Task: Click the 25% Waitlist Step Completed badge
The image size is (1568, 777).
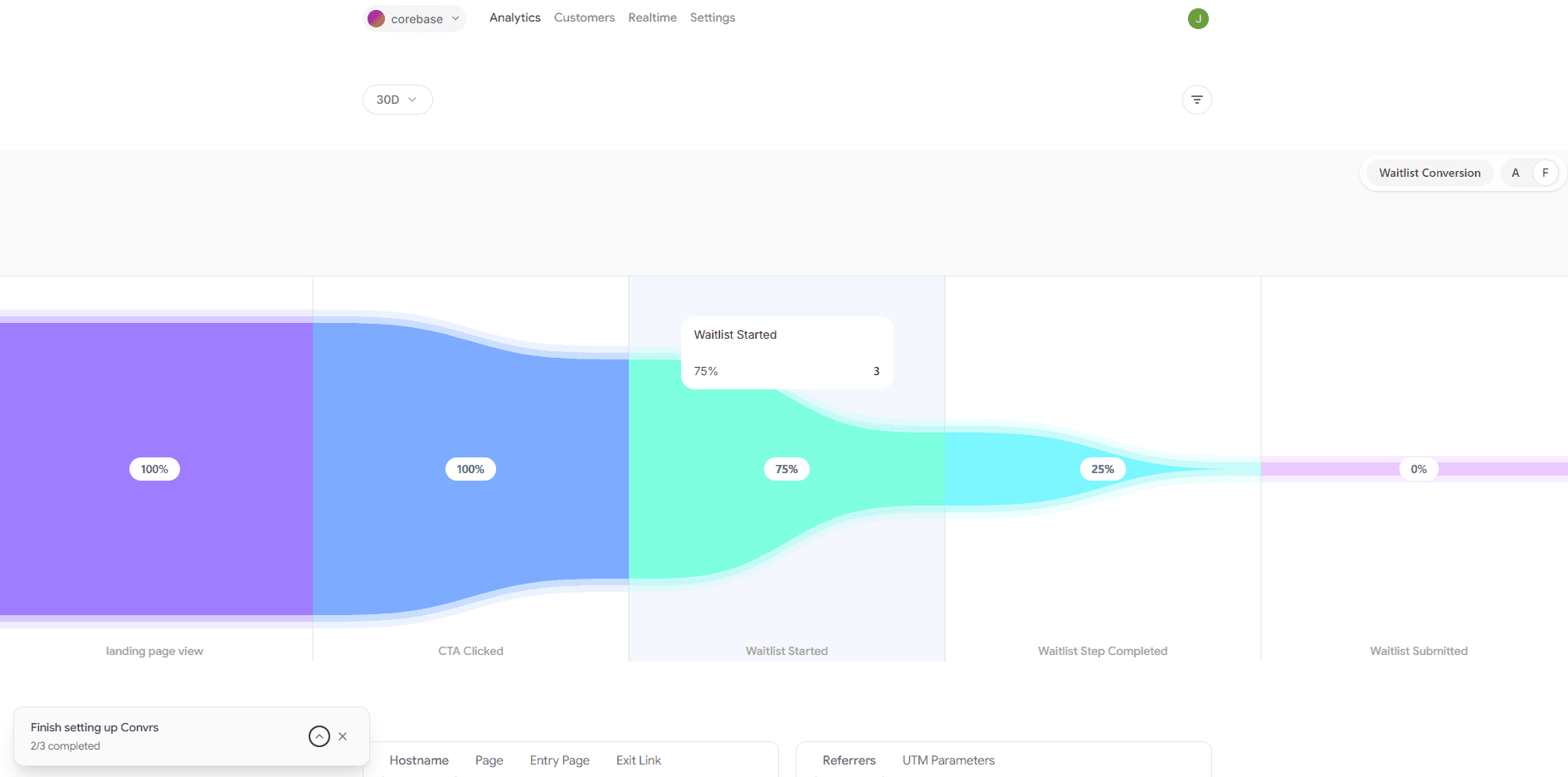Action: (x=1103, y=469)
